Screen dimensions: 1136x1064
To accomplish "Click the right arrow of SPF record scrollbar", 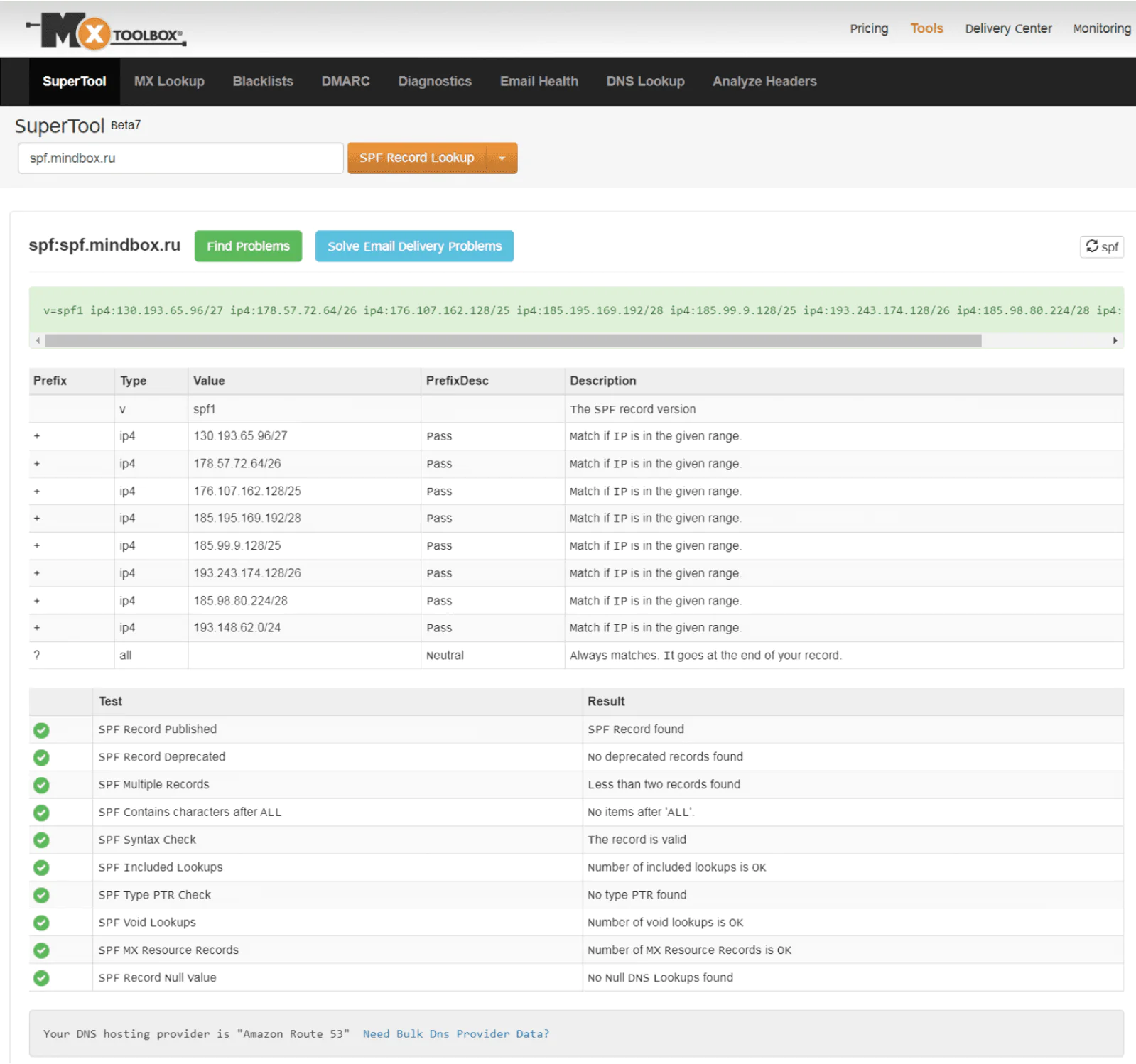I will [x=1115, y=341].
